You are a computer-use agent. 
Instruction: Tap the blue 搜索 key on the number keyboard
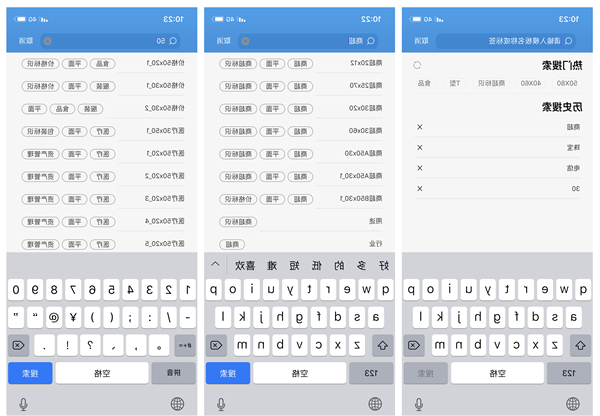[x=30, y=373]
